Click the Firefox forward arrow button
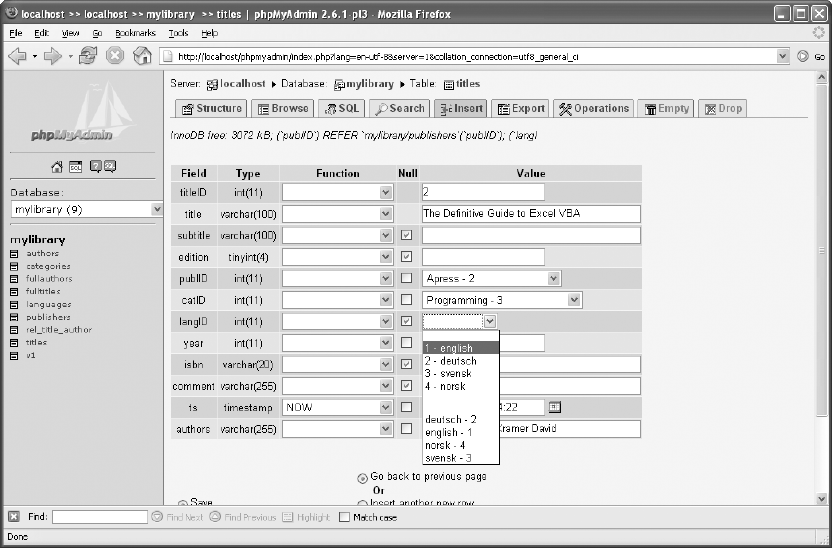Viewport: 832px width, 548px height. pyautogui.click(x=53, y=56)
